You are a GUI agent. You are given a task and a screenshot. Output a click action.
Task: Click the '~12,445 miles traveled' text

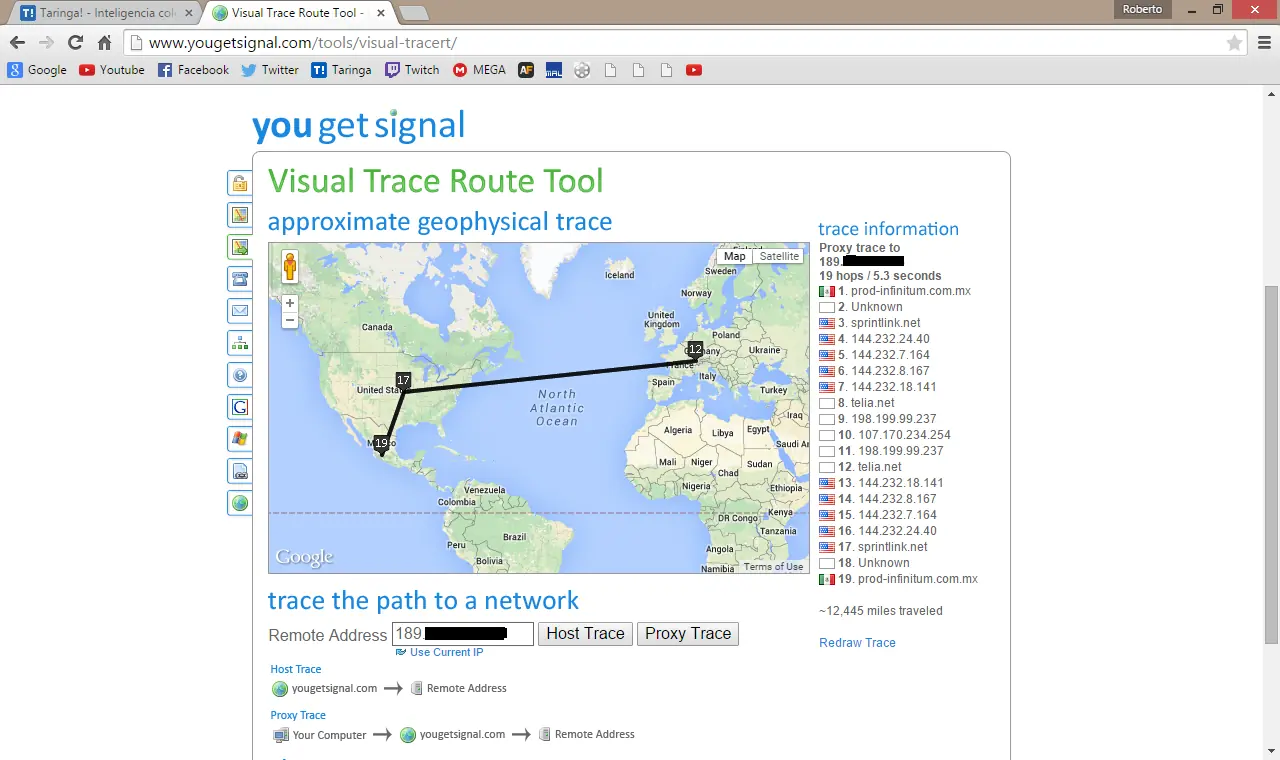(881, 611)
